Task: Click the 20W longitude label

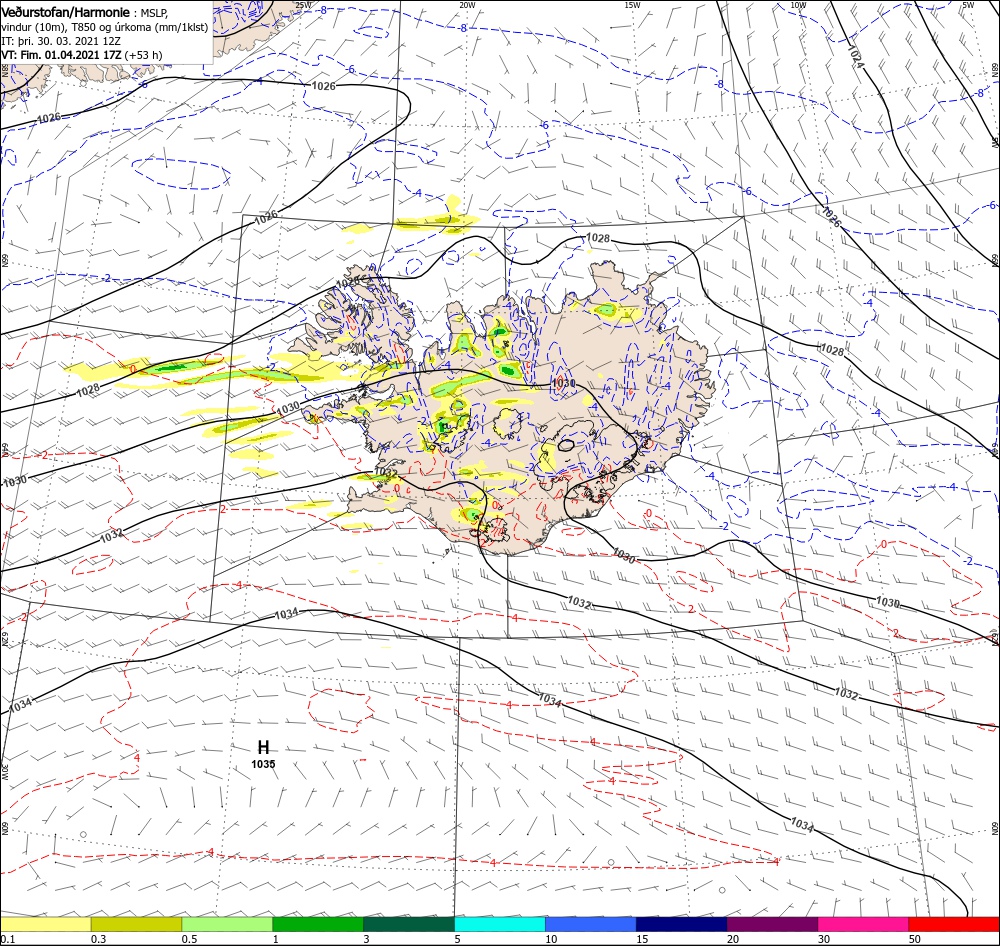Action: tap(467, 5)
